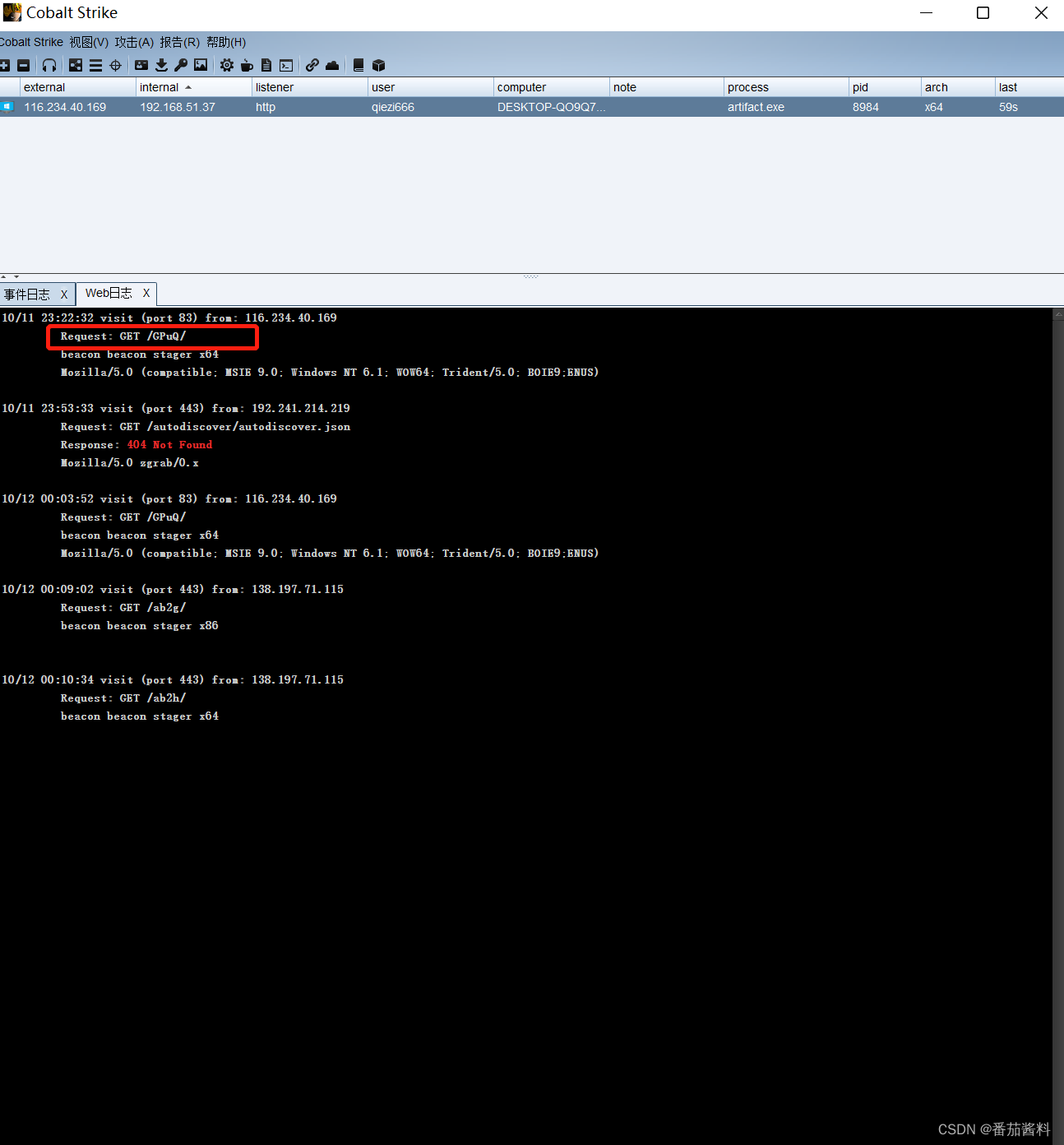Sort by the computer column header
Viewport: 1064px width, 1145px height.
(x=552, y=87)
